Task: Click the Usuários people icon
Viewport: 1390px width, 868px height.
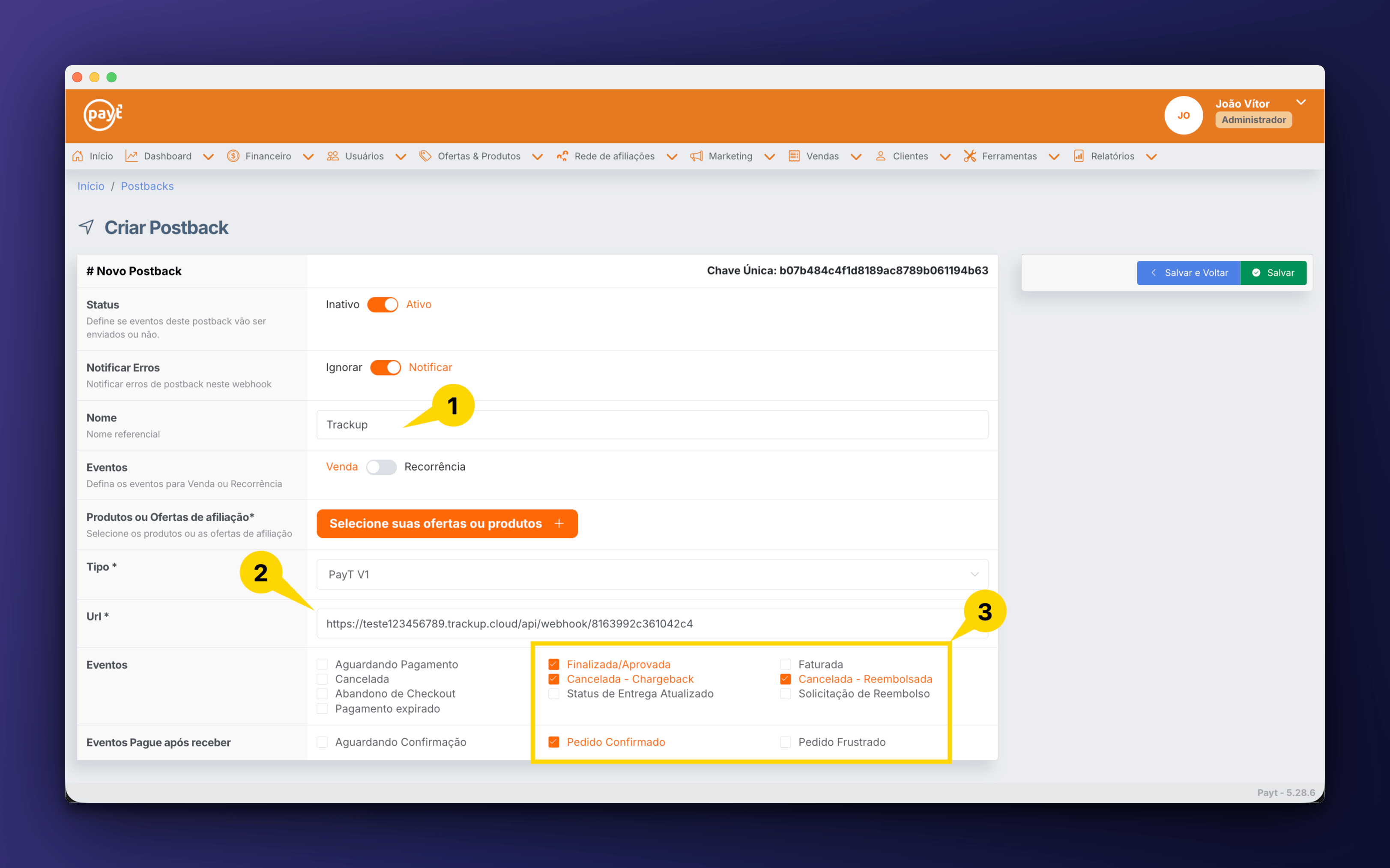Action: point(332,156)
